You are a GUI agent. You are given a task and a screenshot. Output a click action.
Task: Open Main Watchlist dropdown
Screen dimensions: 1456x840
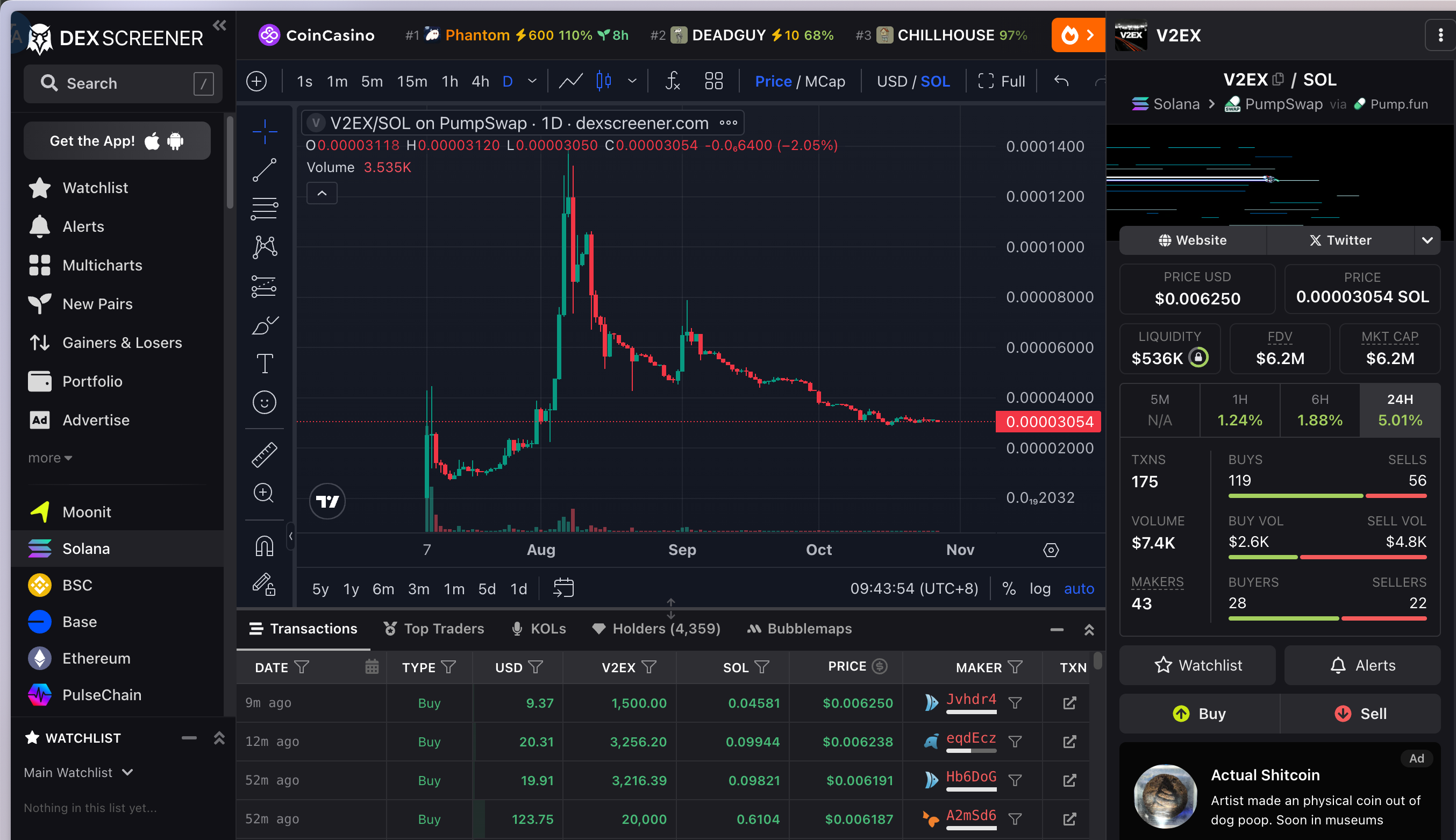(78, 772)
